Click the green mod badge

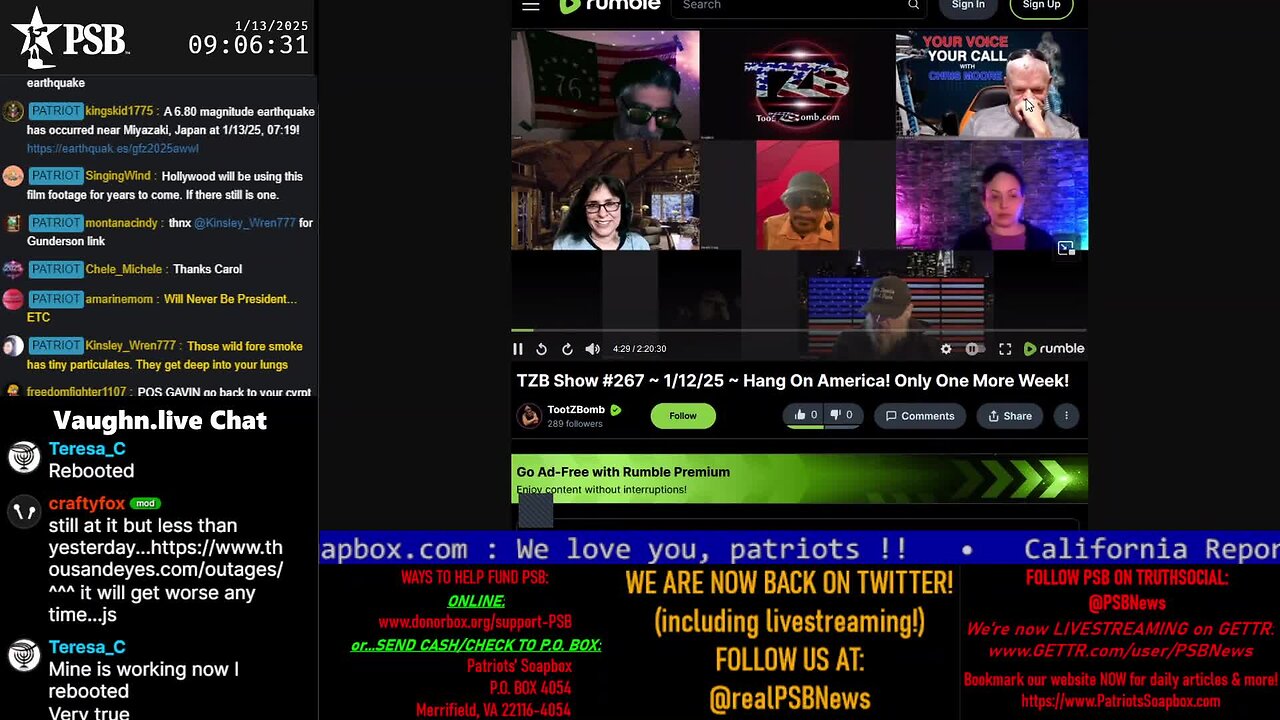(x=145, y=504)
